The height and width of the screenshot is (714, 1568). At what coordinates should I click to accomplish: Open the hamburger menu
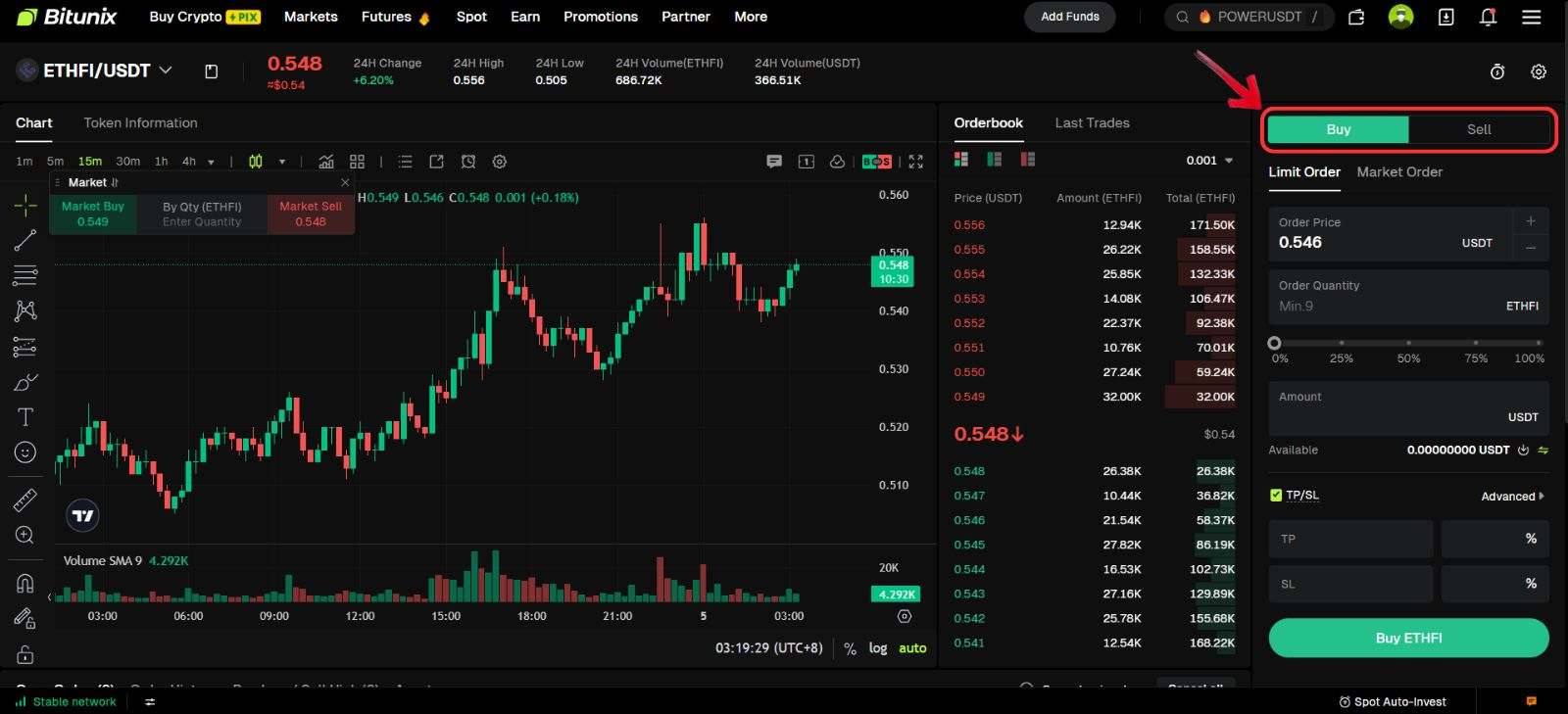pos(1532,17)
